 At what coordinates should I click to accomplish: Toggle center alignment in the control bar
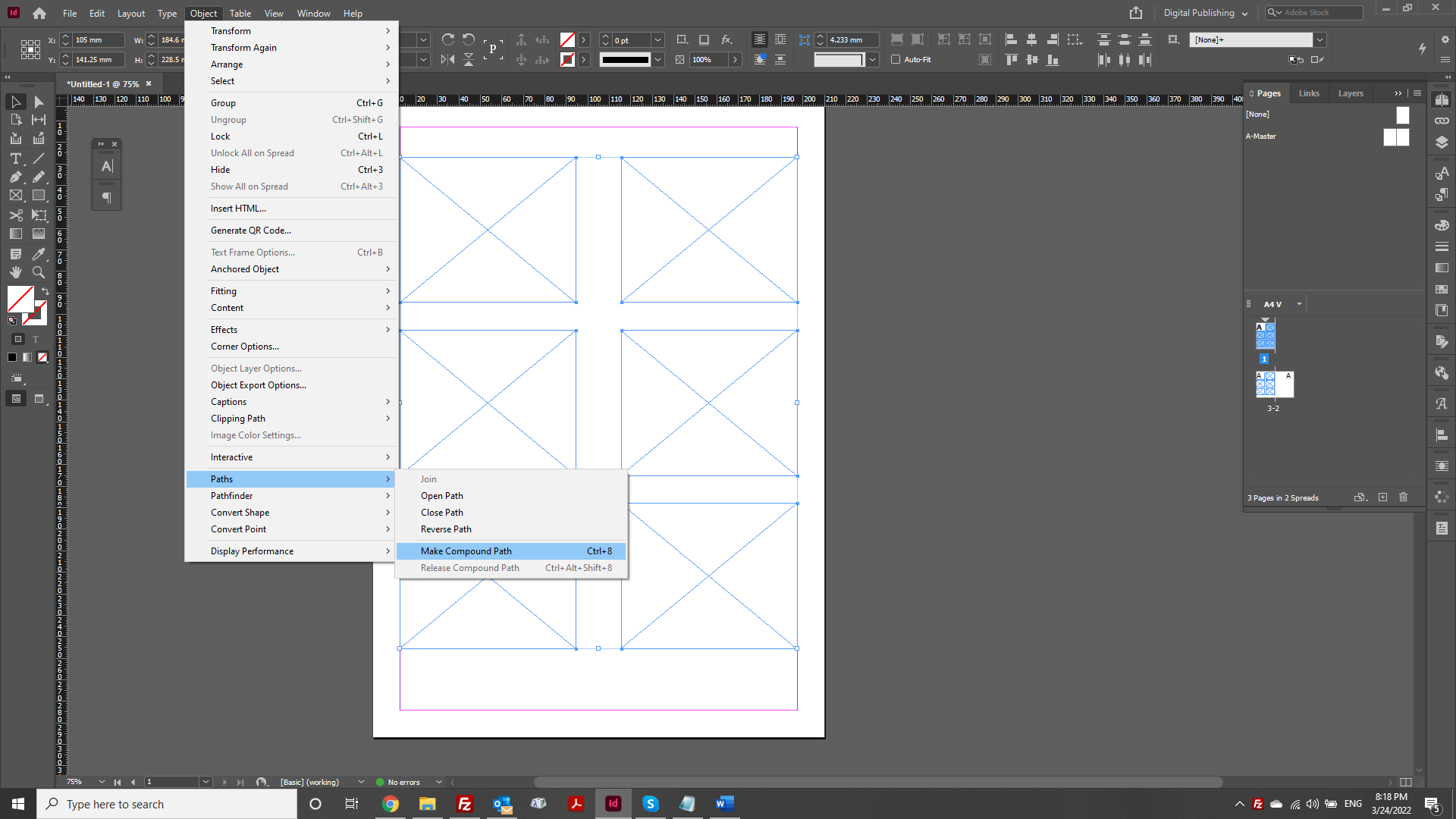pyautogui.click(x=1031, y=39)
